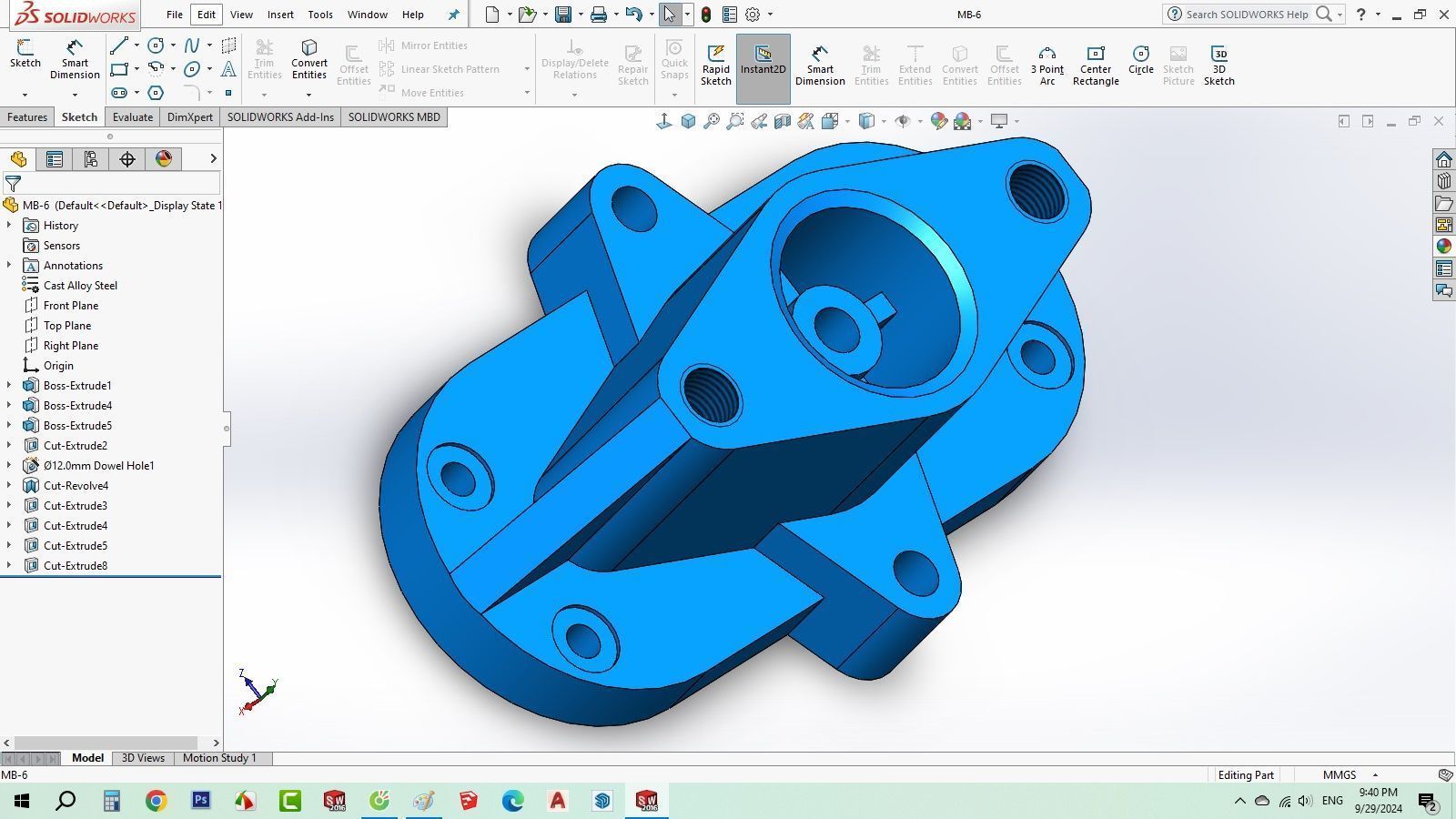Pin the menu bar with pushpin icon
Viewport: 1456px width, 819px height.
tap(454, 15)
